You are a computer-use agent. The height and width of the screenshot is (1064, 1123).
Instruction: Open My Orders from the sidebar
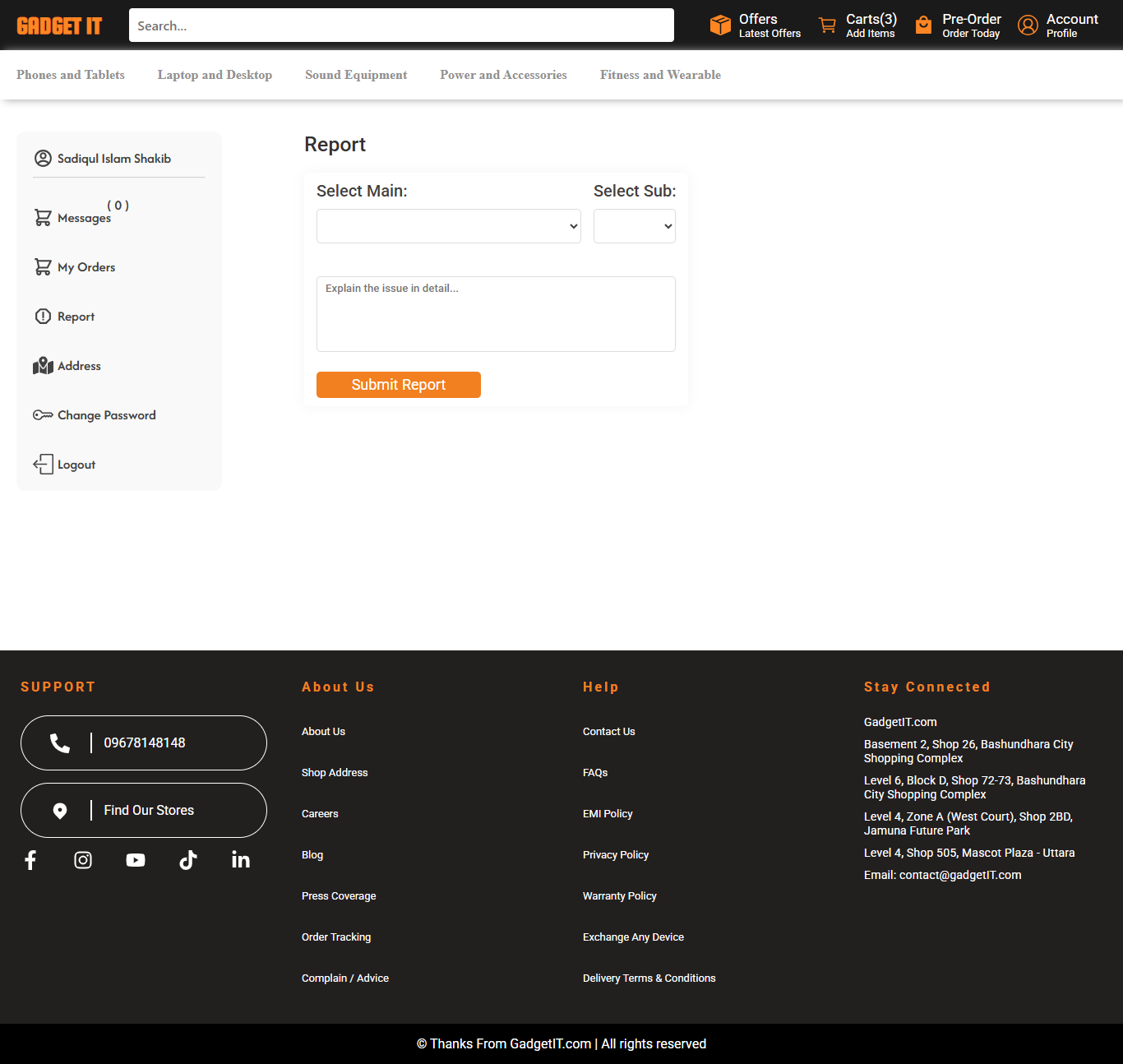pos(43,266)
